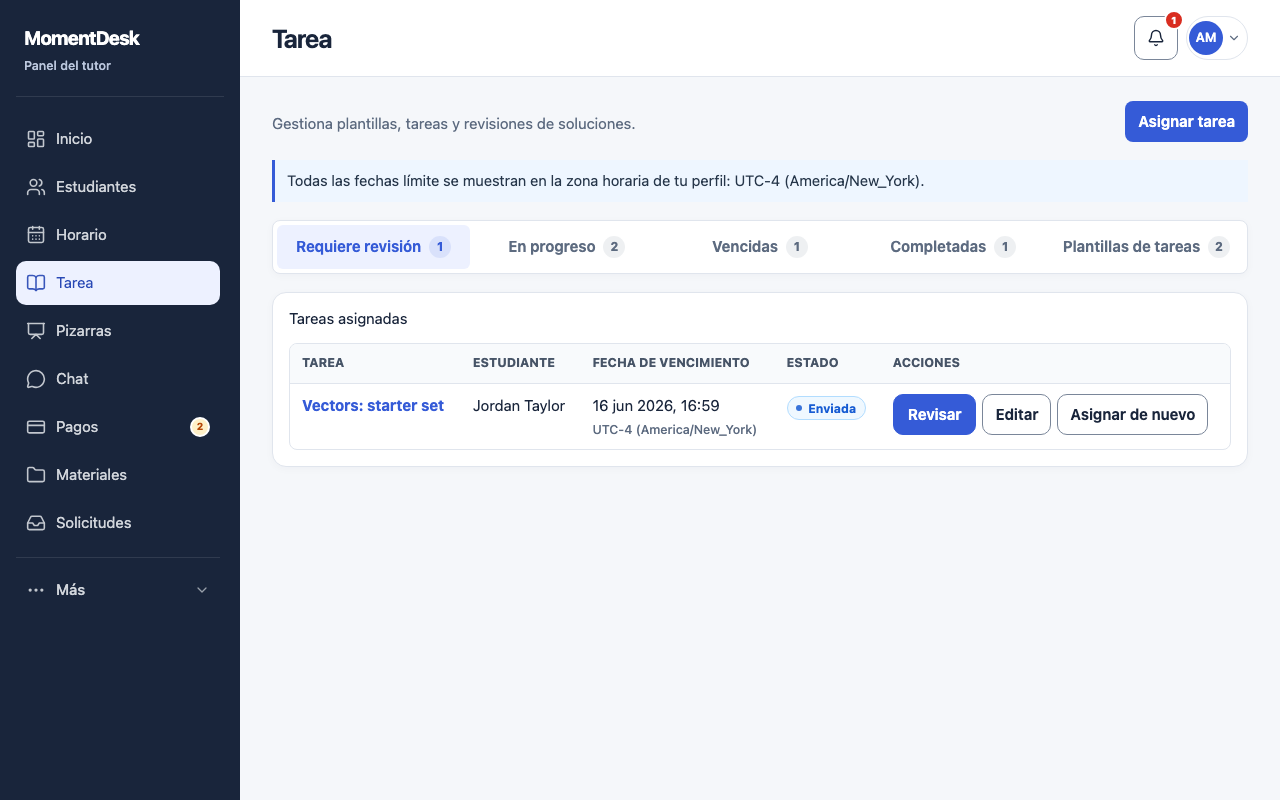Click the Materiales folder icon

tap(36, 475)
